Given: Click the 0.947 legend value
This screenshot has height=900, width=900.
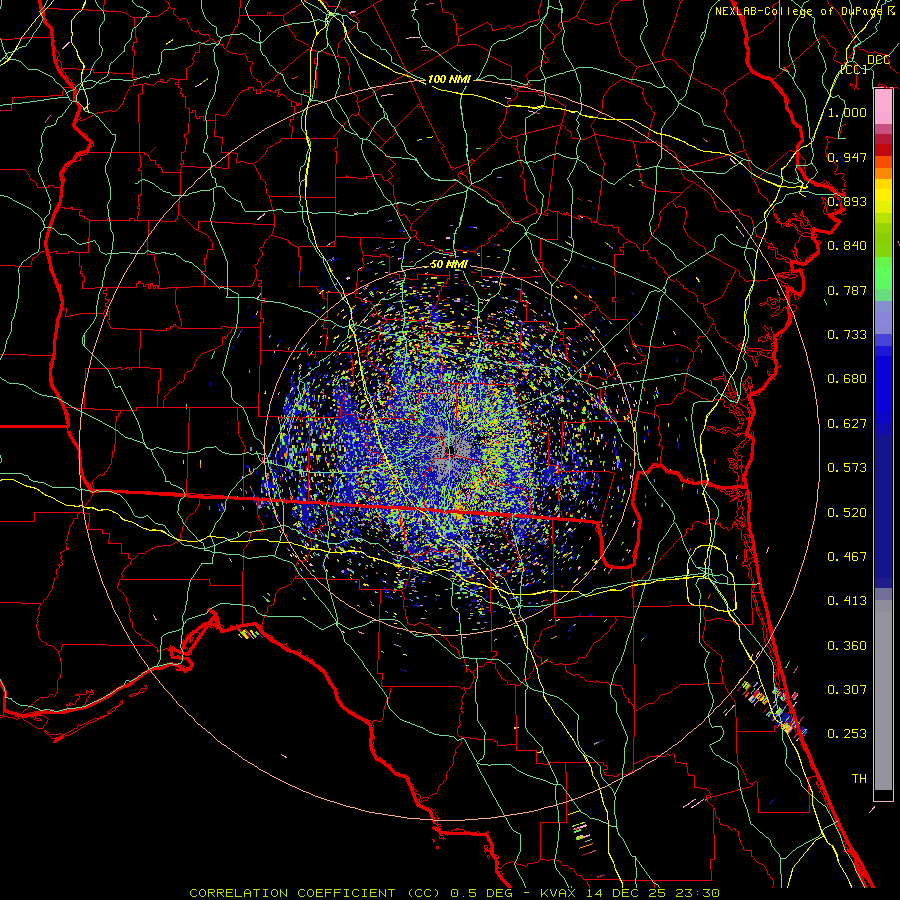Looking at the screenshot, I should (x=847, y=157).
